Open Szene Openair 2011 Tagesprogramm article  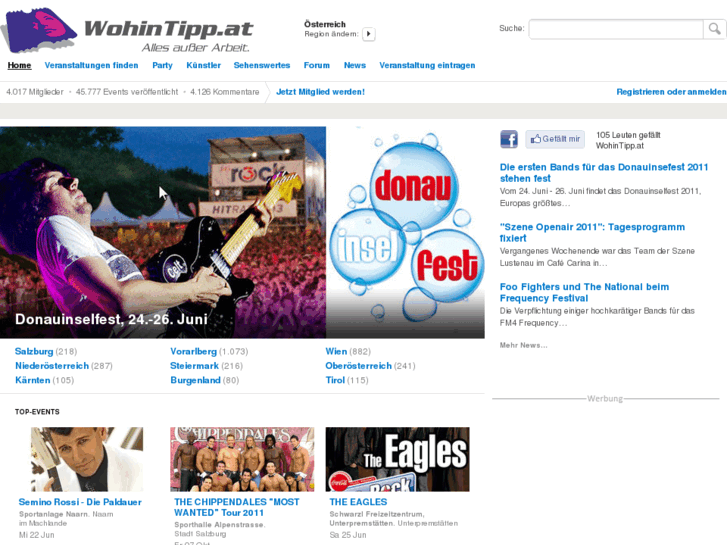pyautogui.click(x=592, y=232)
